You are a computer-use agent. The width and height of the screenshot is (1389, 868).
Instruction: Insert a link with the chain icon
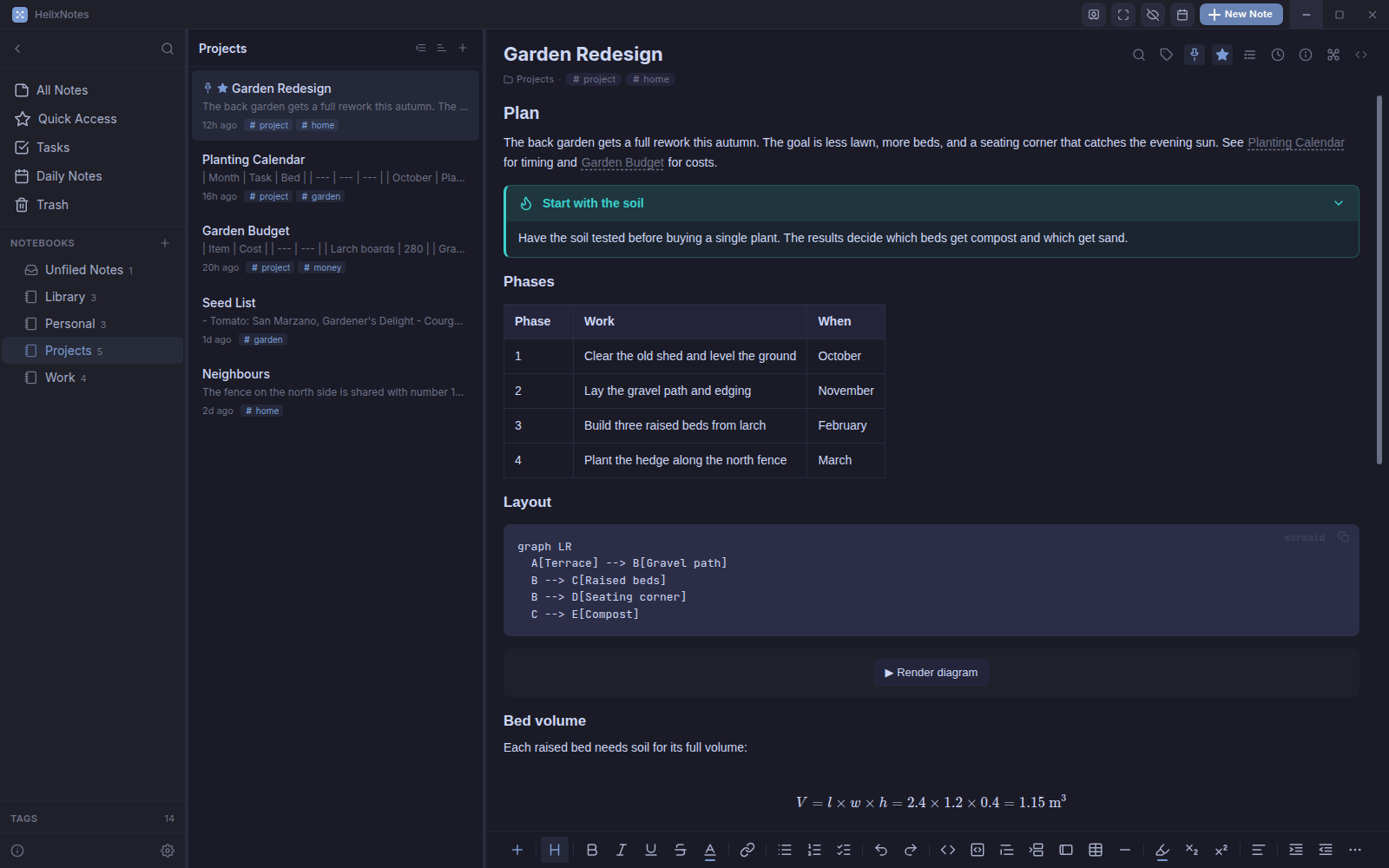click(747, 850)
